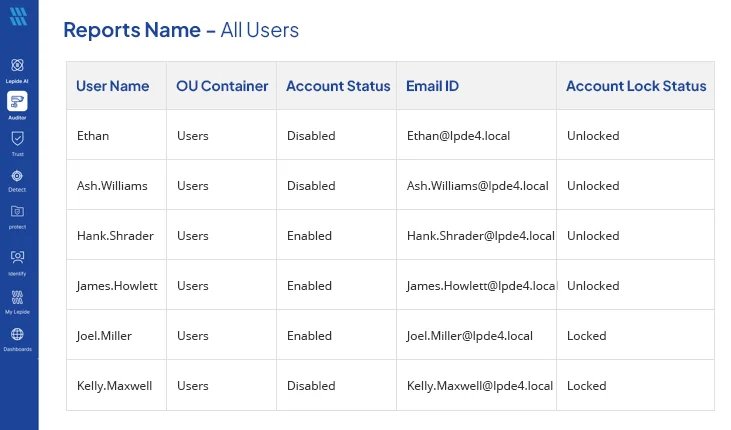Click Users OU container in Ethan's row

point(193,136)
